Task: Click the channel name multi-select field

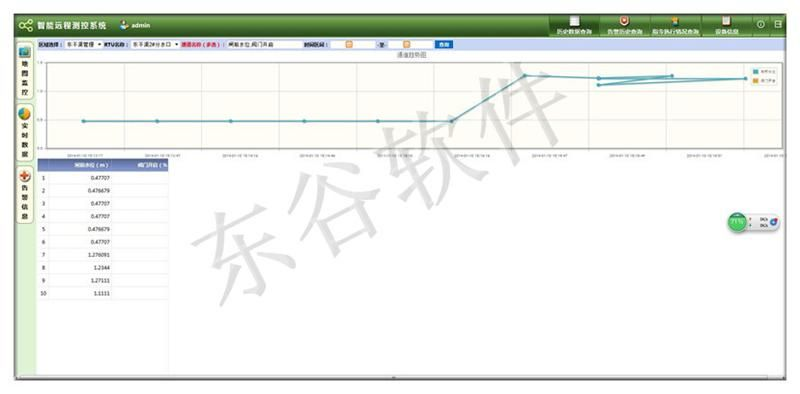Action: coord(263,45)
